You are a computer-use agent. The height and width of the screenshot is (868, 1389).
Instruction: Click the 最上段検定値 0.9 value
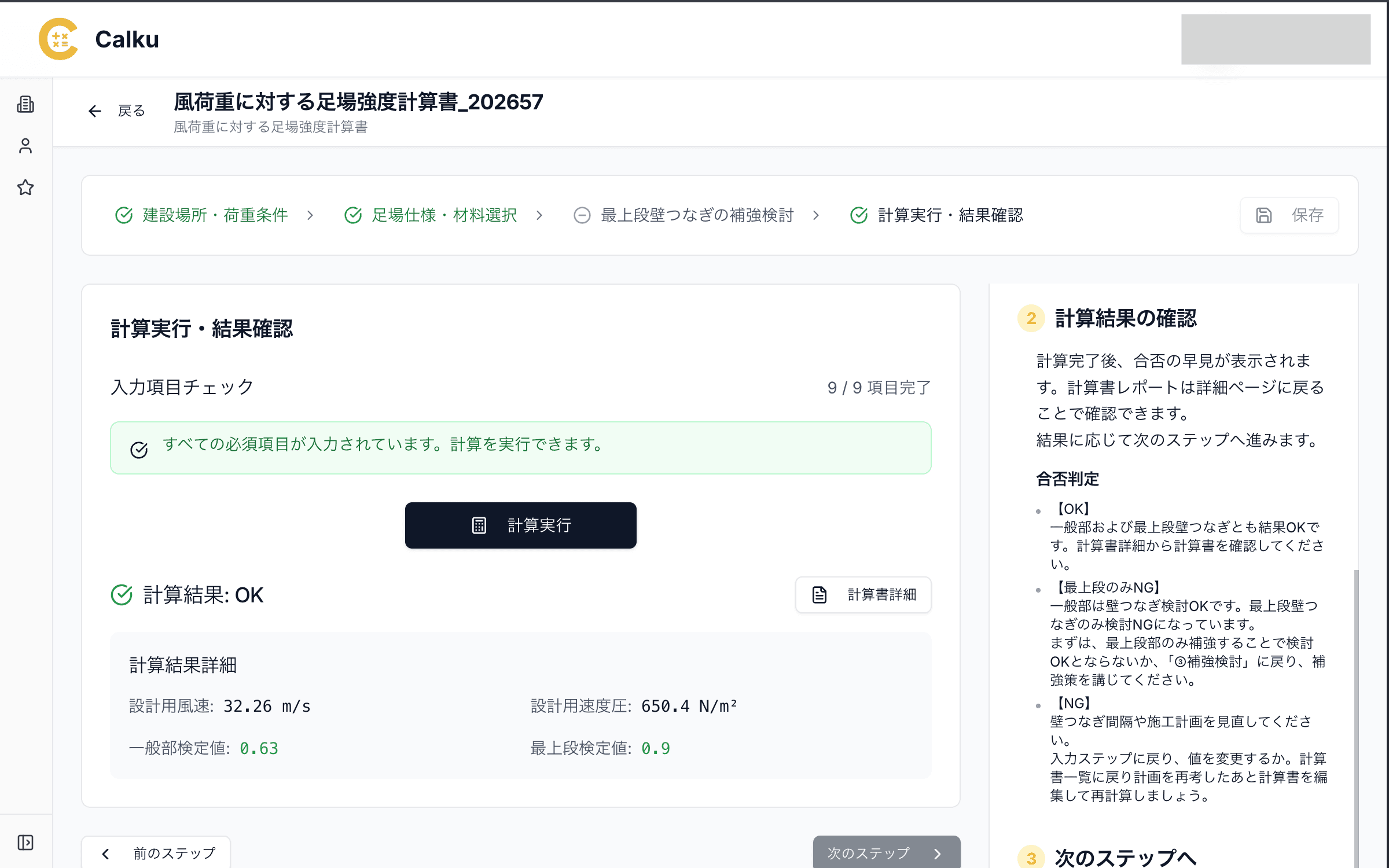tap(655, 748)
